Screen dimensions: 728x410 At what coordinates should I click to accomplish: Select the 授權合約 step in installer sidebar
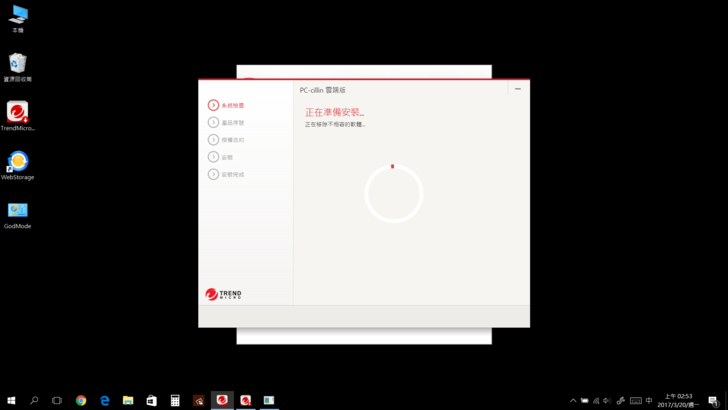point(226,140)
